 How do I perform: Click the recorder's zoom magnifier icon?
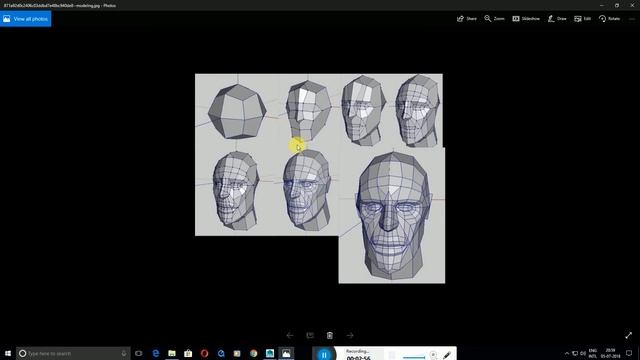433,355
